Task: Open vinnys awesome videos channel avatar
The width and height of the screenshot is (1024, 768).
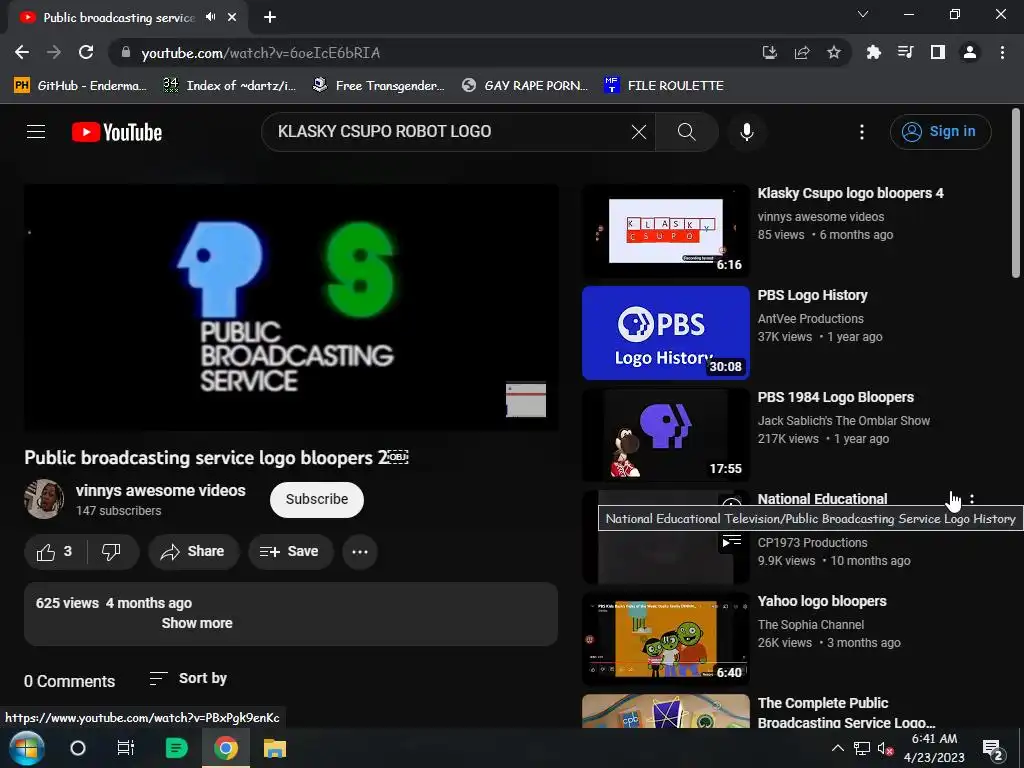Action: pos(44,499)
